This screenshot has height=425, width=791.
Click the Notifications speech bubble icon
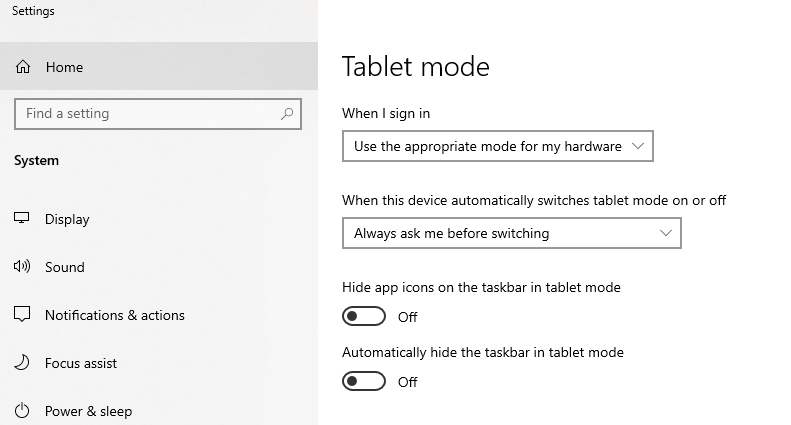click(x=22, y=314)
